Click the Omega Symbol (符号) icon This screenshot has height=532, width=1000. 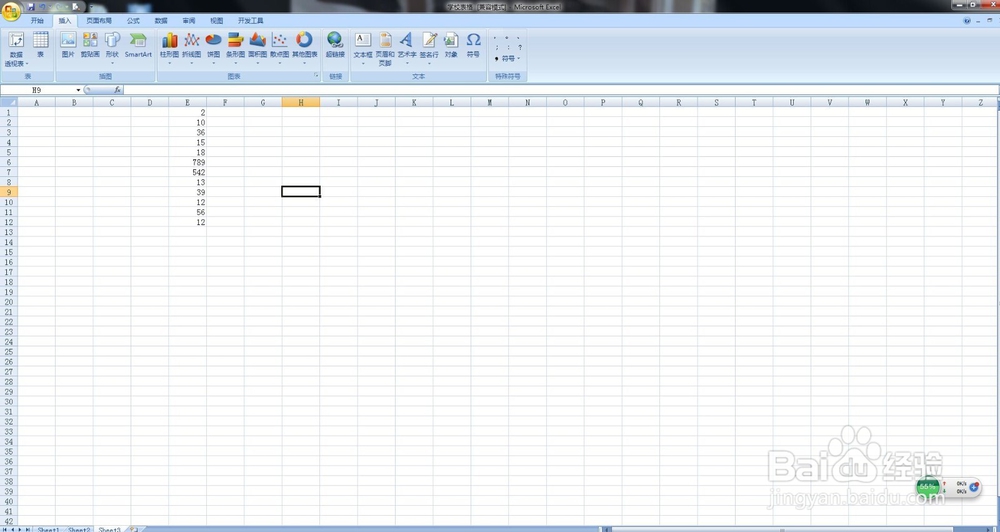click(x=473, y=40)
